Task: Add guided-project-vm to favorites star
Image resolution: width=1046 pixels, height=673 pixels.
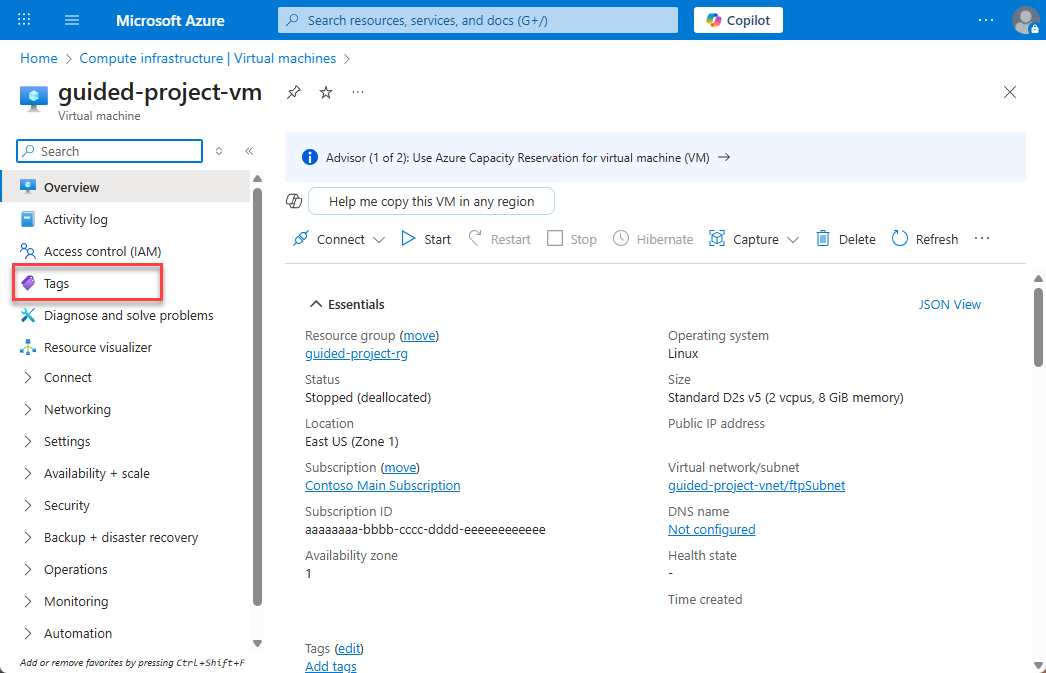Action: coord(326,92)
